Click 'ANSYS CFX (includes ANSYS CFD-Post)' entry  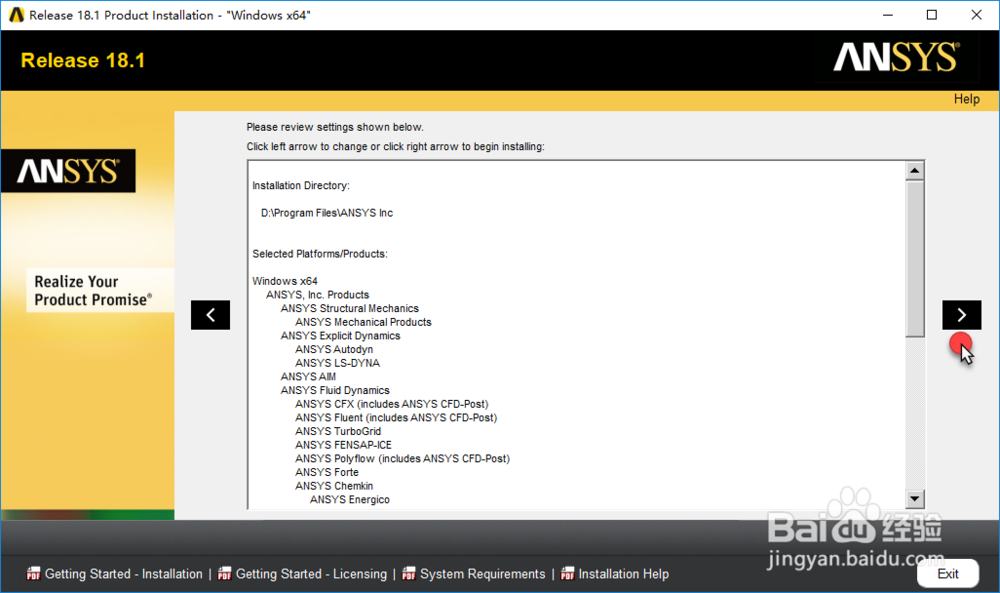click(x=392, y=404)
